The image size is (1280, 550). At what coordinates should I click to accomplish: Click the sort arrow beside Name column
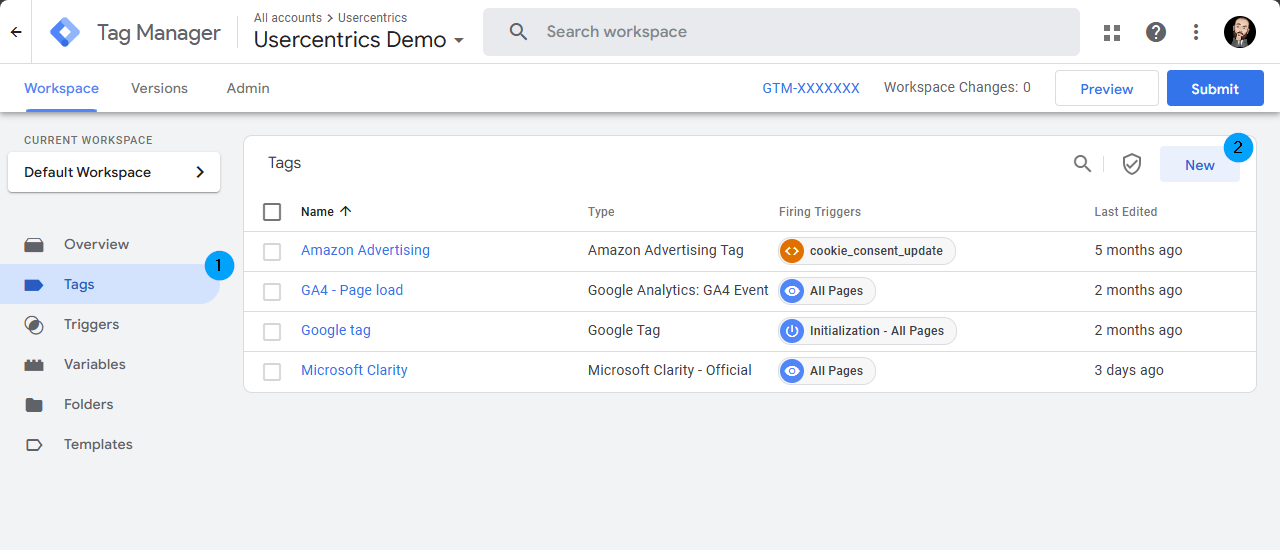[x=346, y=211]
